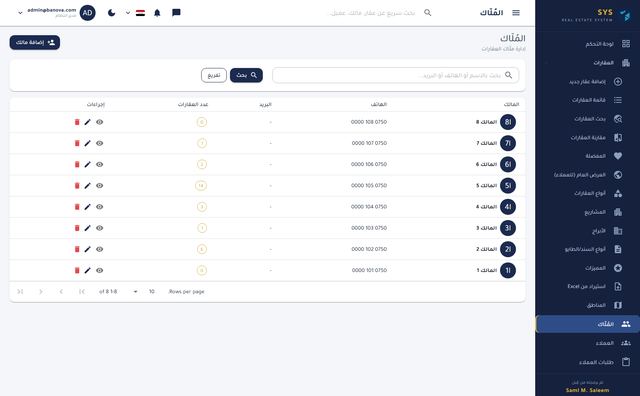This screenshot has height=396, width=640.
Task: Toggle the sidebar with hamburger menu icon
Action: [516, 13]
